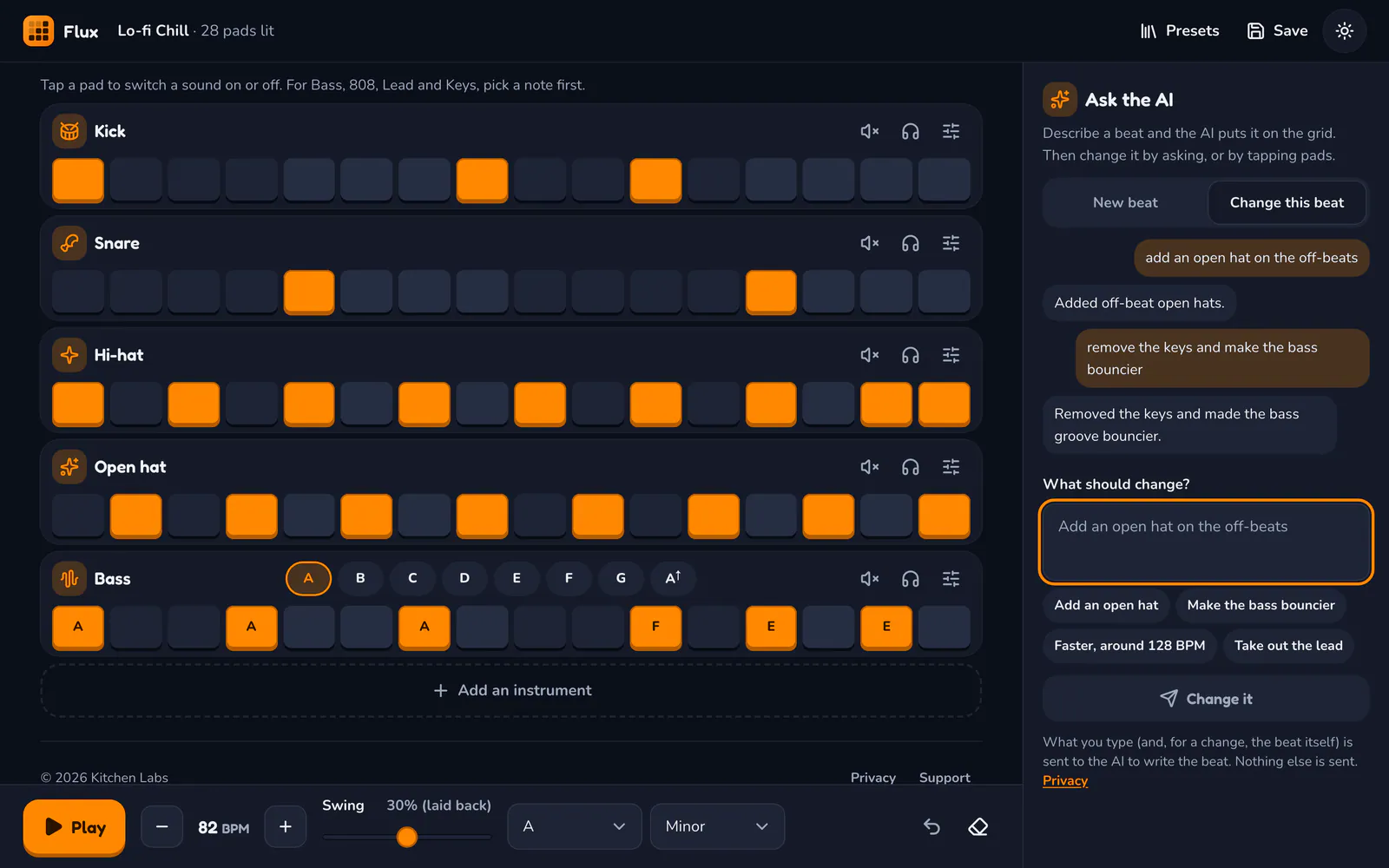Select bass note E chip
The width and height of the screenshot is (1389, 868).
click(517, 578)
